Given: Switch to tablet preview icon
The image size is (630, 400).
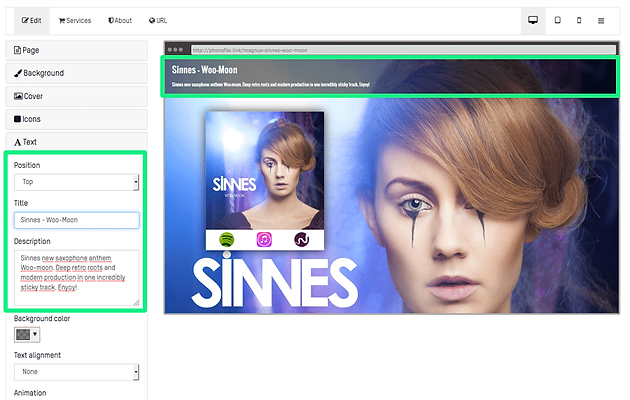Looking at the screenshot, I should pyautogui.click(x=557, y=20).
